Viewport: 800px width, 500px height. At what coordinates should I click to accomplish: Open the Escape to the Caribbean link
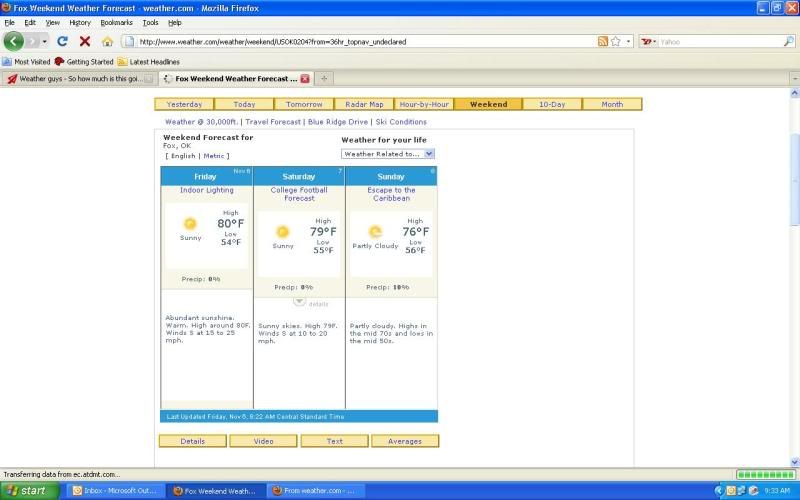coord(391,194)
